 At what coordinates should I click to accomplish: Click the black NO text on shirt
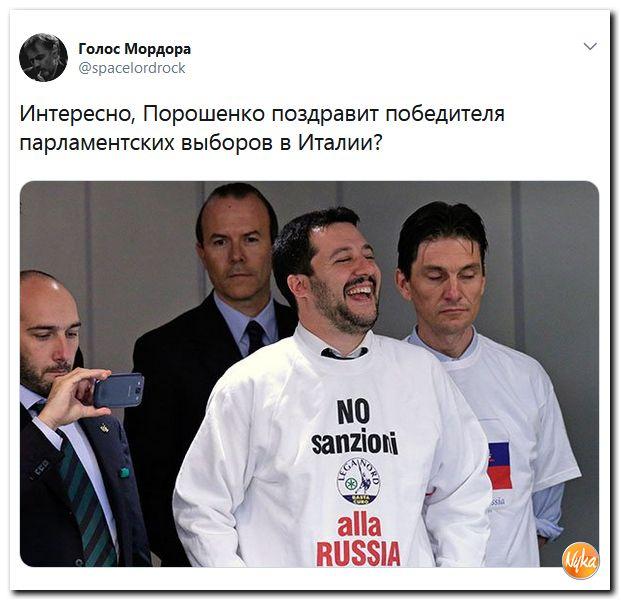[353, 412]
